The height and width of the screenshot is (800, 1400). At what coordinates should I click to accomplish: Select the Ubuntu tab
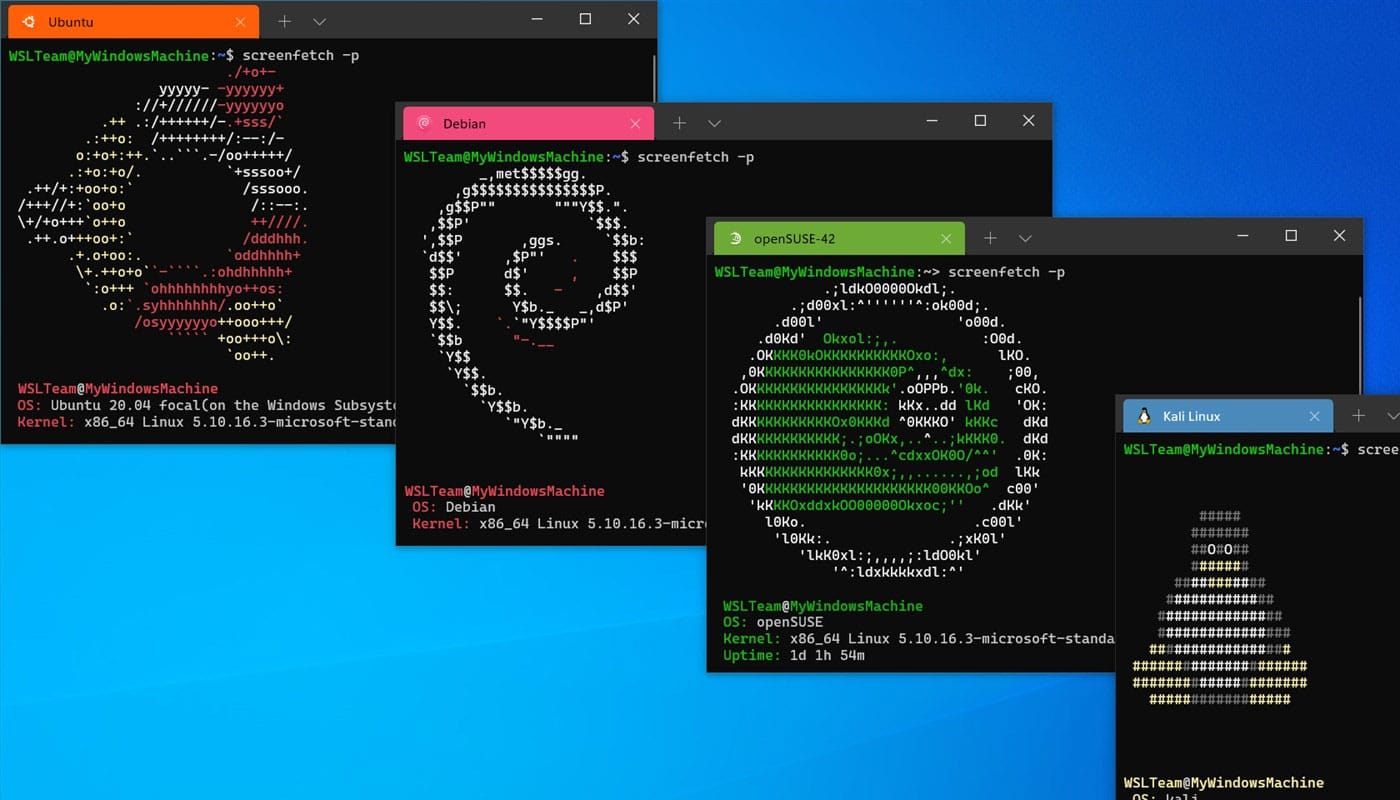click(131, 21)
